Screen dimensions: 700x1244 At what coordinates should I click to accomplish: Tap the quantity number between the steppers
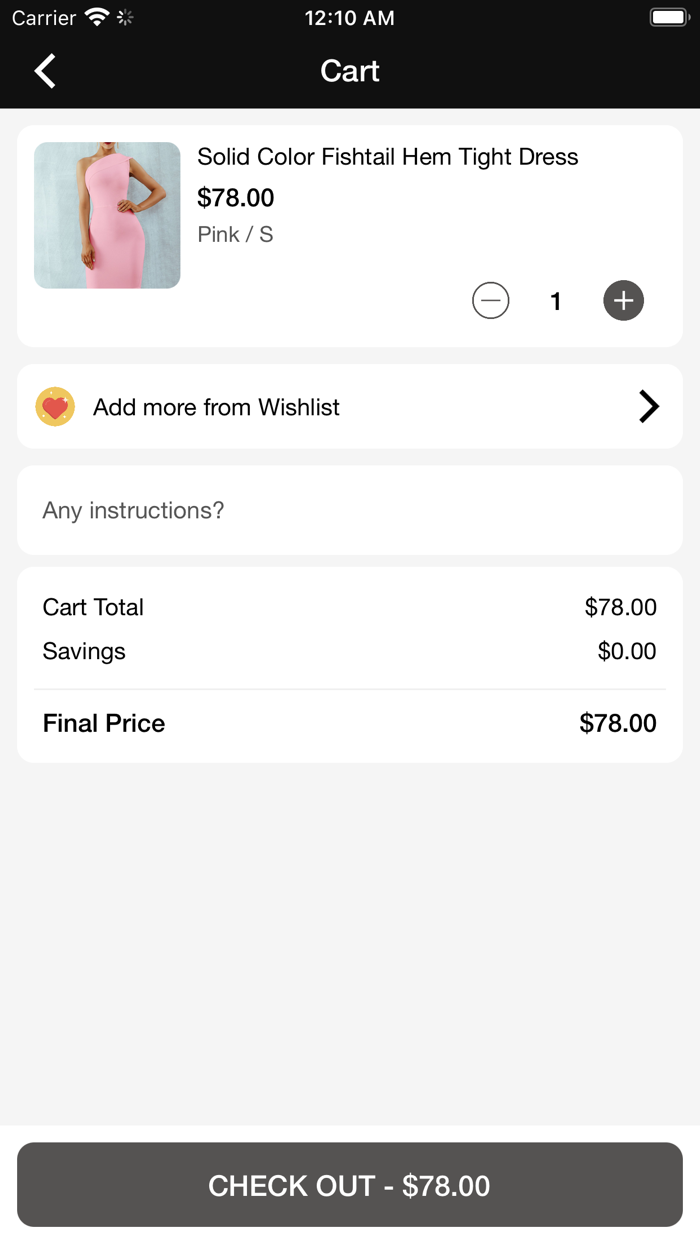click(x=556, y=301)
